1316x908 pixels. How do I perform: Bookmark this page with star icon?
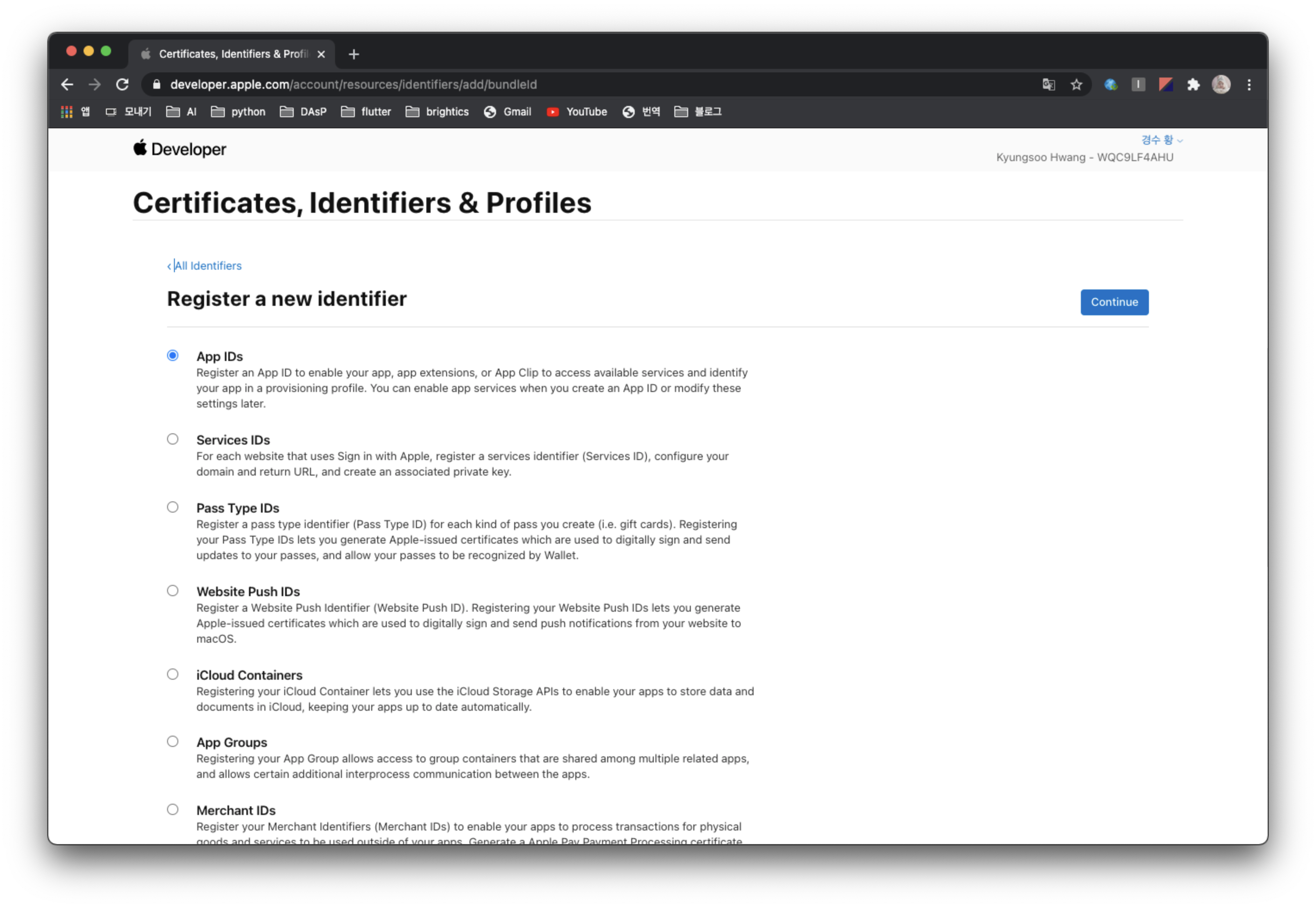(x=1076, y=85)
